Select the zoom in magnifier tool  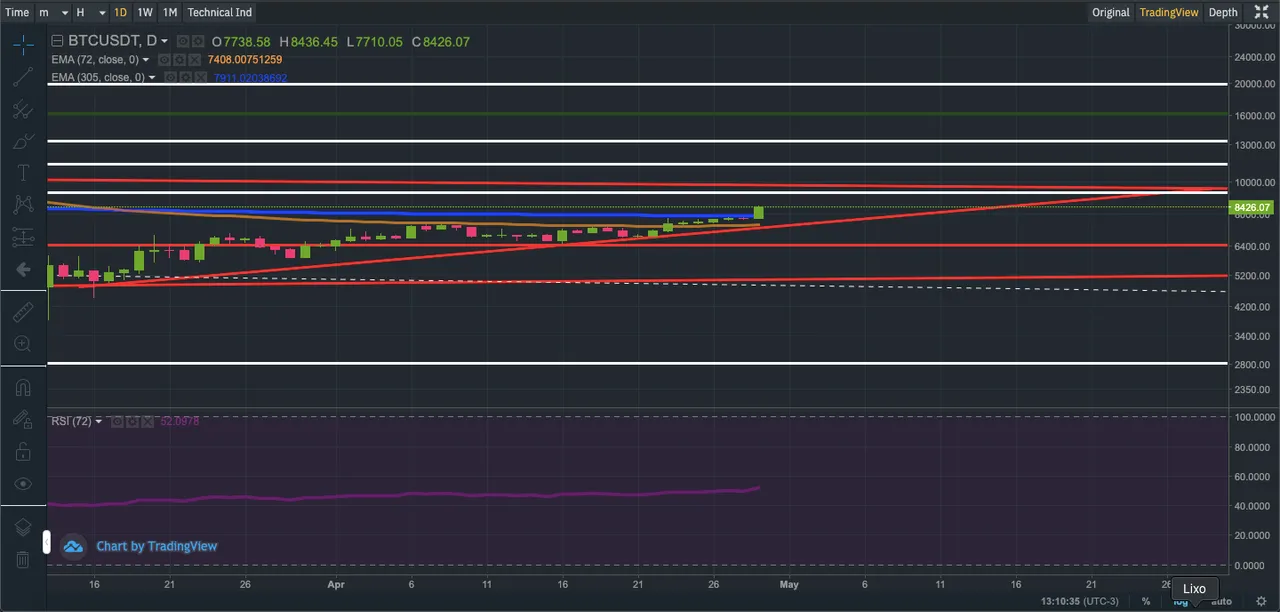click(23, 344)
